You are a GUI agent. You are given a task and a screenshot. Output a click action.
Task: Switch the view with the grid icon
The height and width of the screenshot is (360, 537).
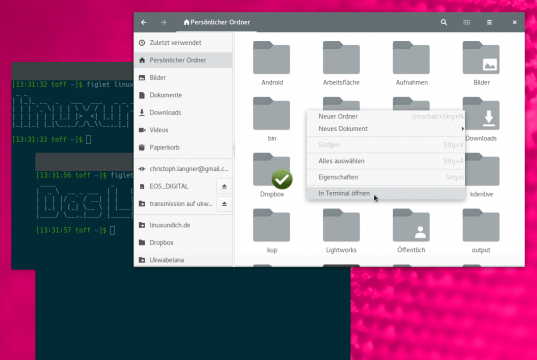click(x=466, y=22)
